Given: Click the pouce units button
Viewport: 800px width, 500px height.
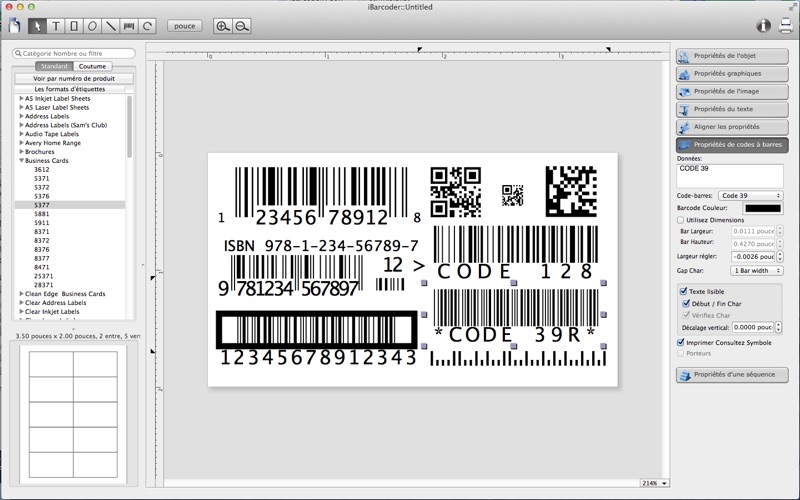Looking at the screenshot, I should tap(185, 26).
